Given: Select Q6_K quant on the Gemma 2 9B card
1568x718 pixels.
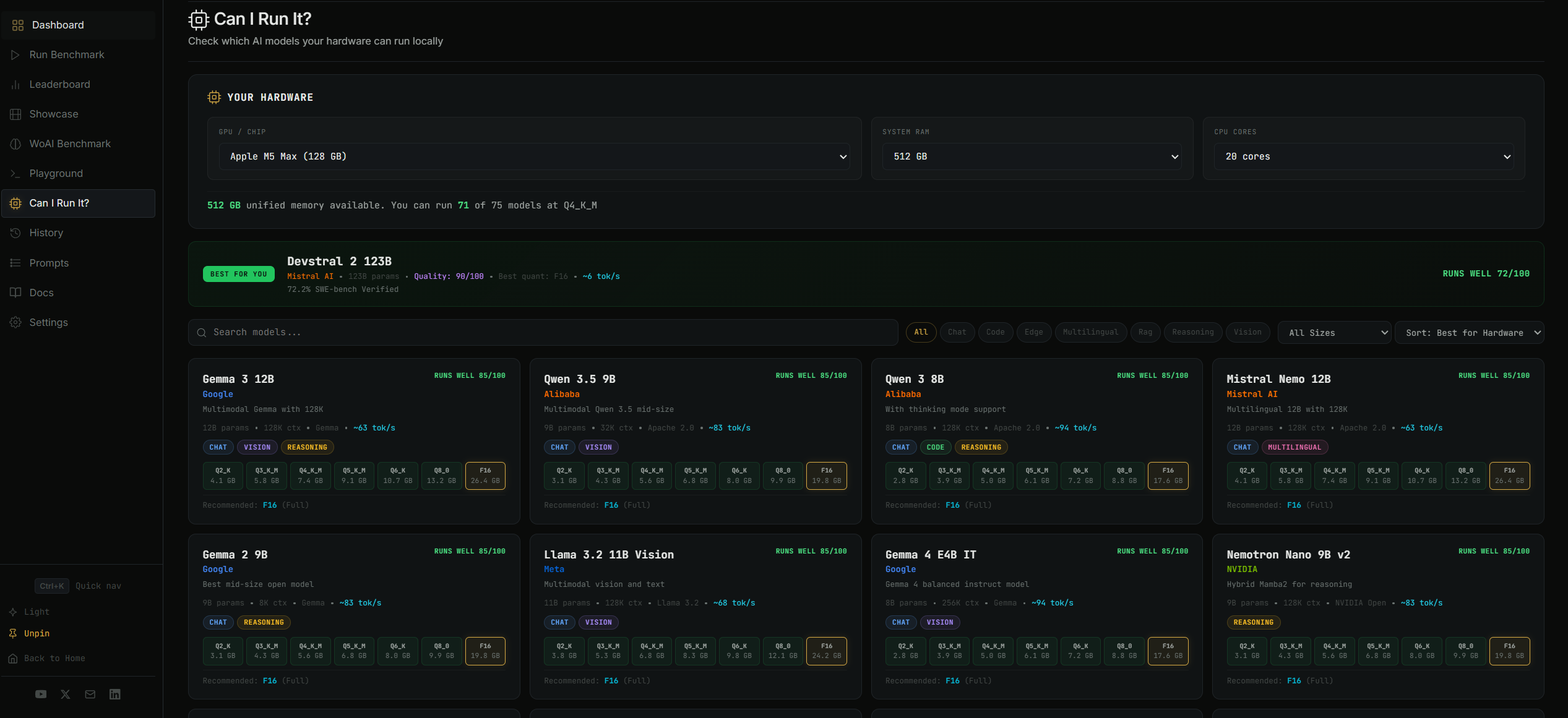Looking at the screenshot, I should coord(398,651).
